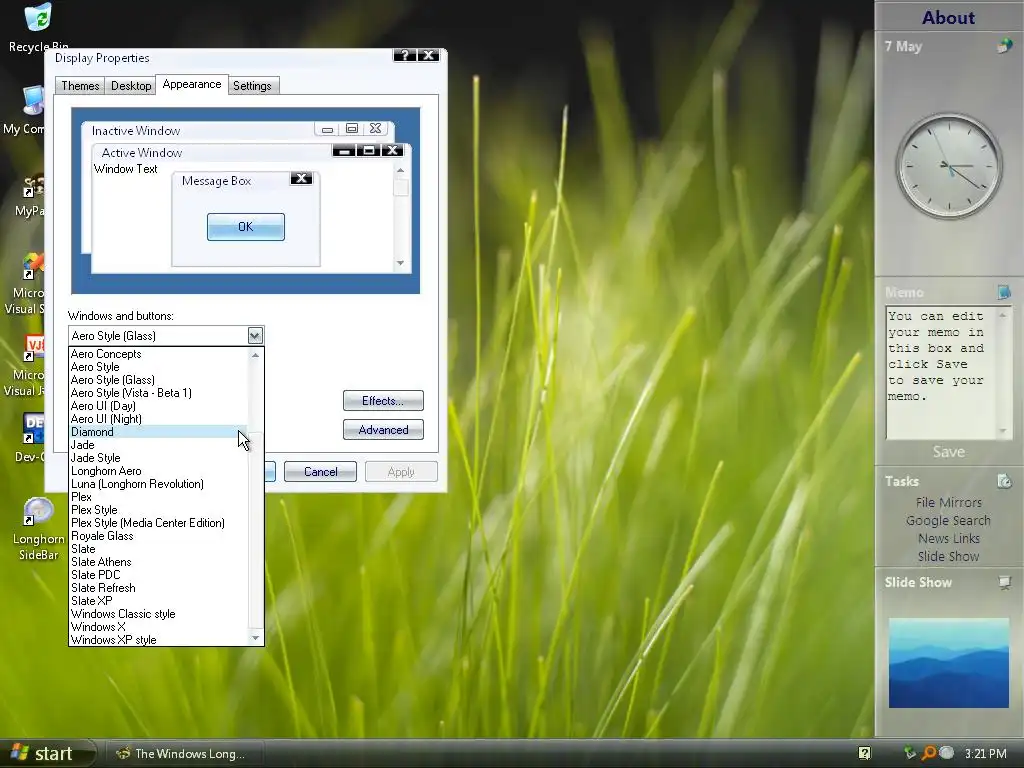This screenshot has width=1024, height=768.
Task: Select Windows X style entry
Action: tap(159, 627)
